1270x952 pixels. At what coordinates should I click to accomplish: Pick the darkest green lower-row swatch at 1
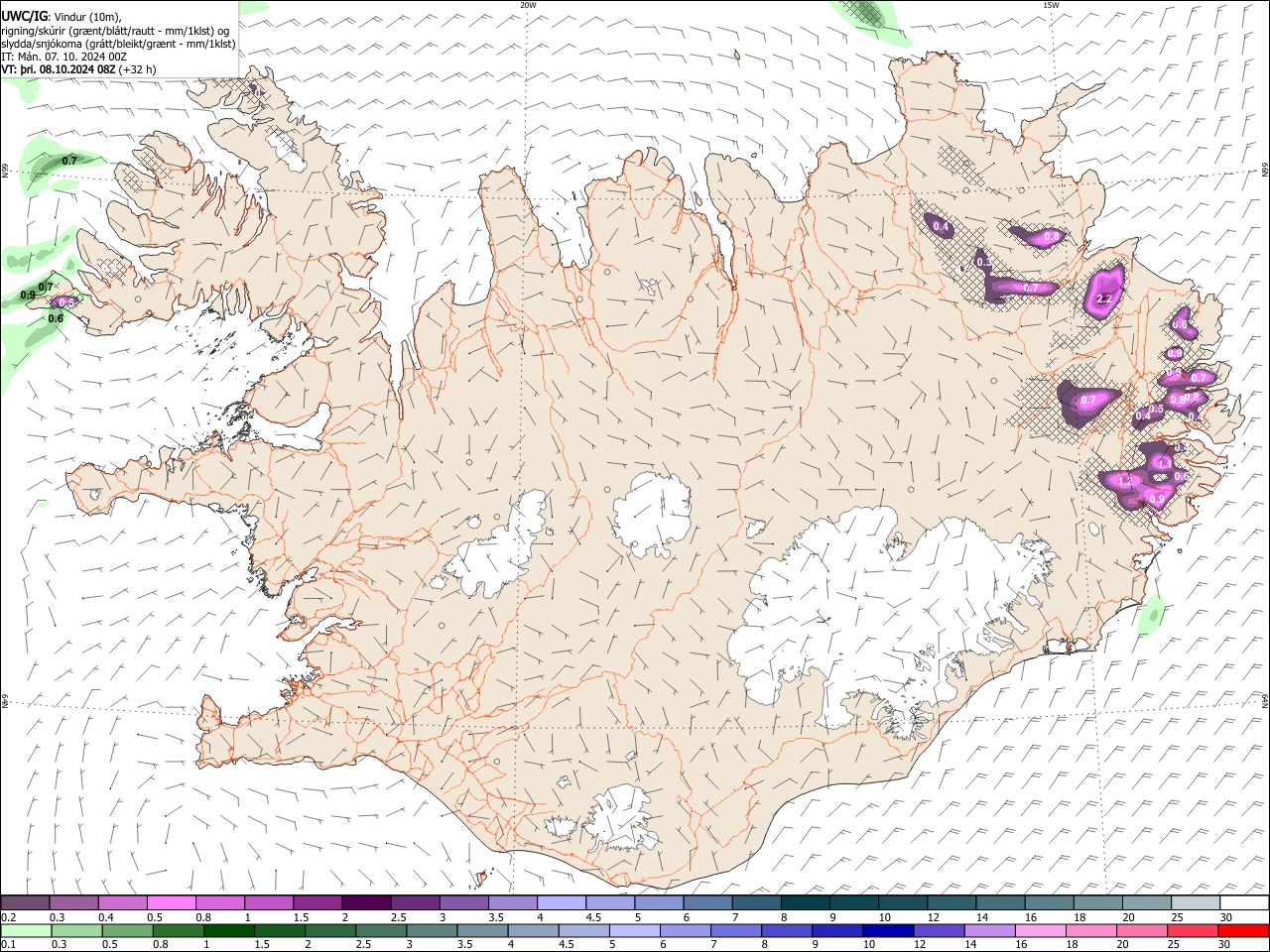(228, 930)
